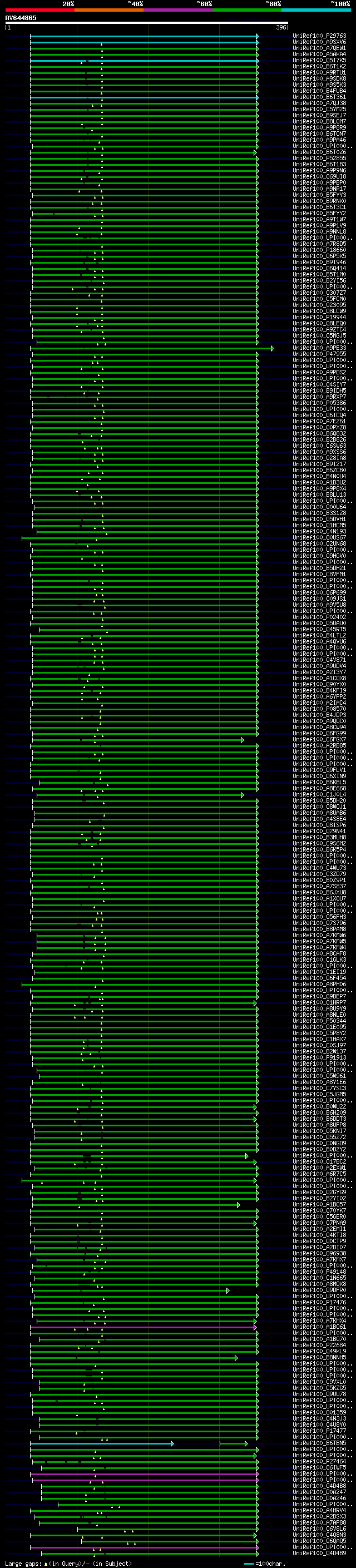Image resolution: width=356 pixels, height=1568 pixels.
Task: Select the UniRef100_P47955 label
Action: (319, 354)
